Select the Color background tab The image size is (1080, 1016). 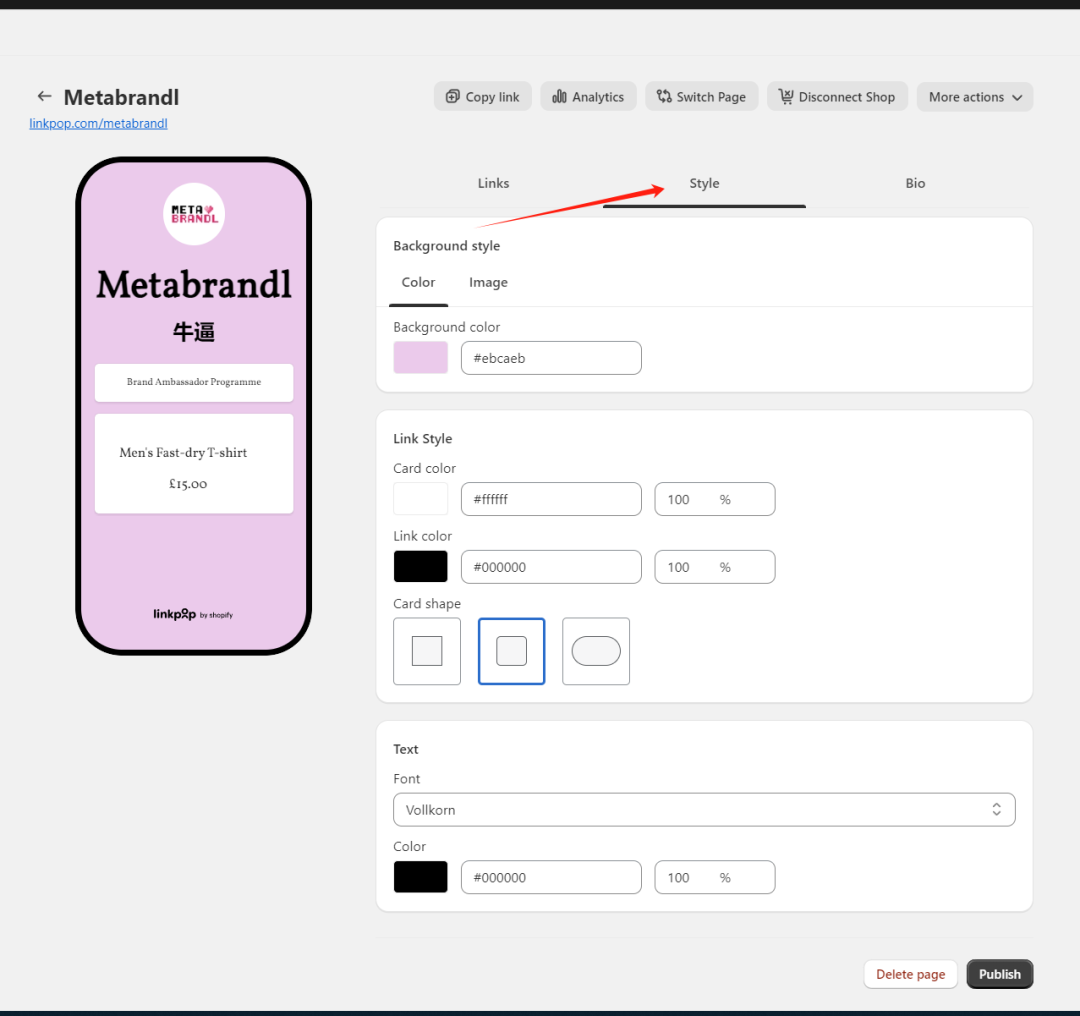pos(418,282)
